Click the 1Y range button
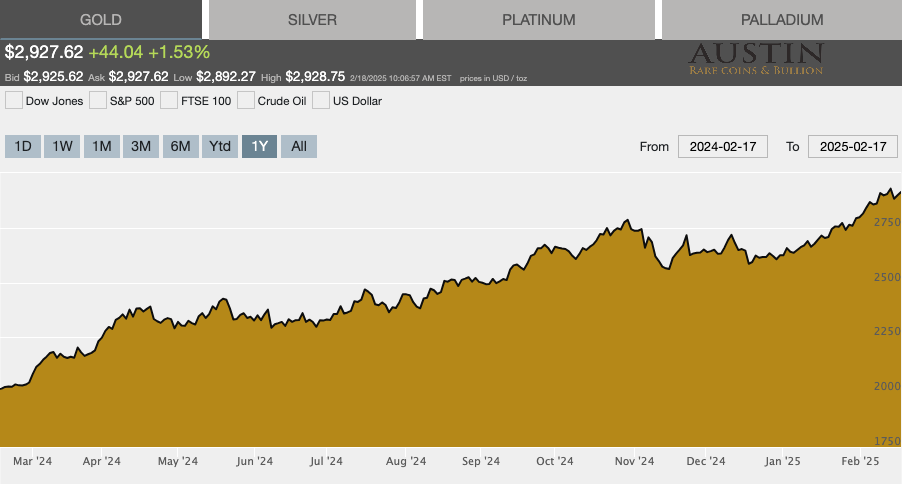The width and height of the screenshot is (902, 484). [260, 146]
